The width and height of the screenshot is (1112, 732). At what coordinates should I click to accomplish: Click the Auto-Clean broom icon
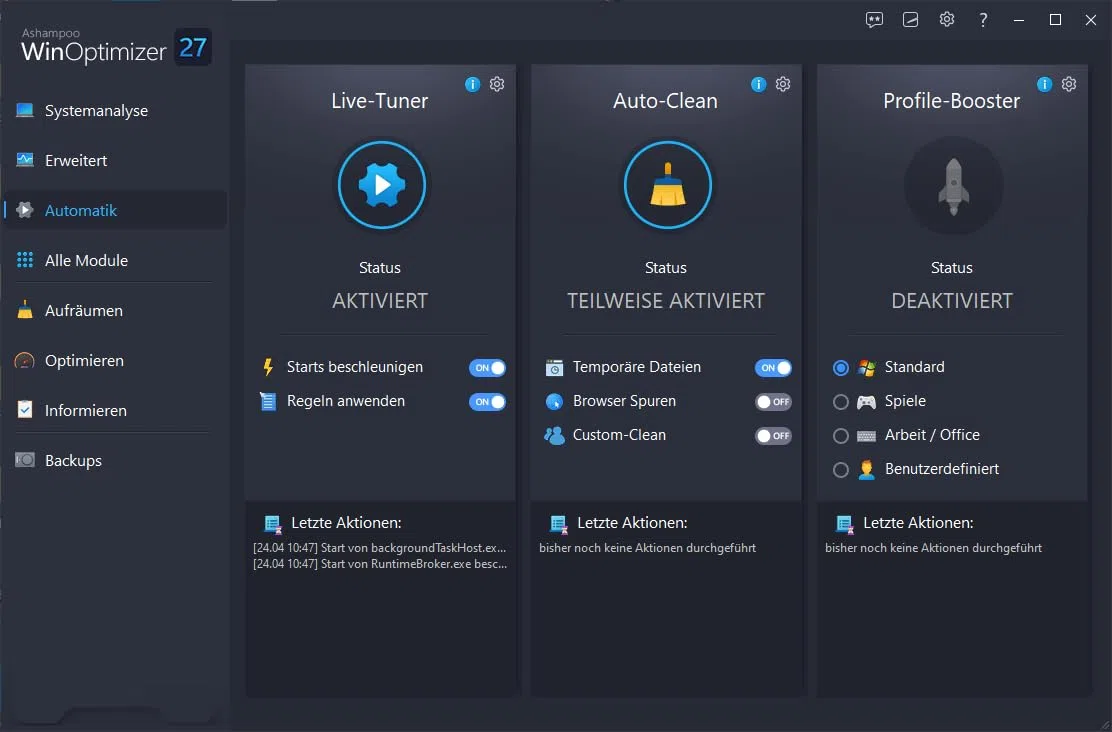[x=667, y=185]
